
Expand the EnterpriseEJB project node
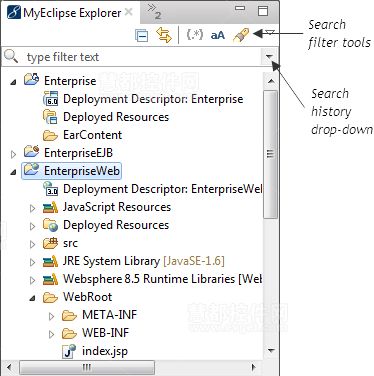click(13, 154)
